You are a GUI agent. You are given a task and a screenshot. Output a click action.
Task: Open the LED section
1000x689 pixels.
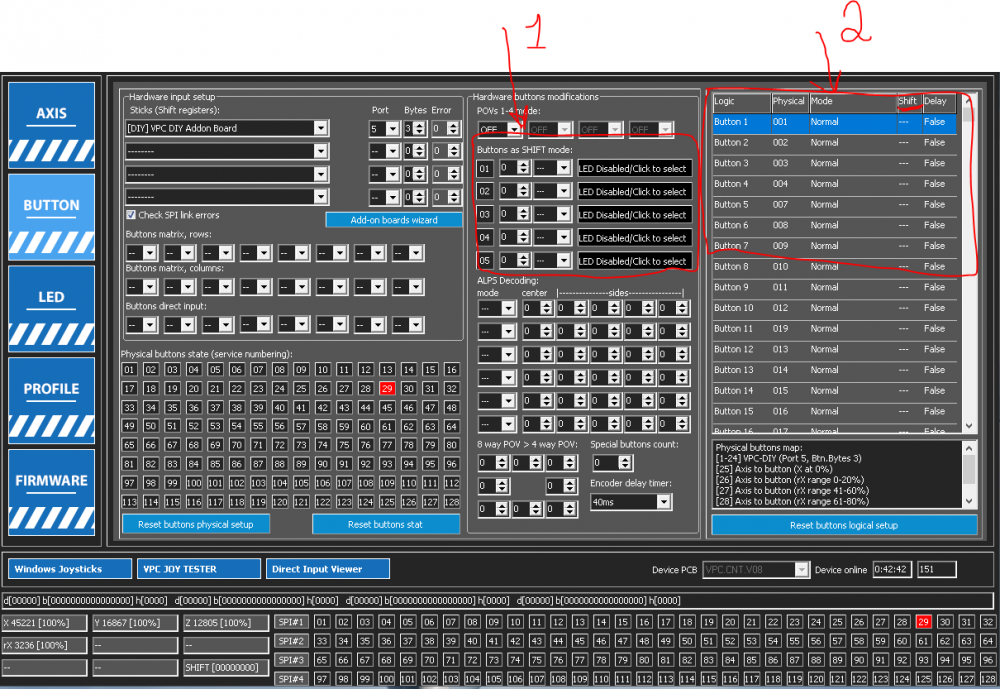[x=52, y=309]
